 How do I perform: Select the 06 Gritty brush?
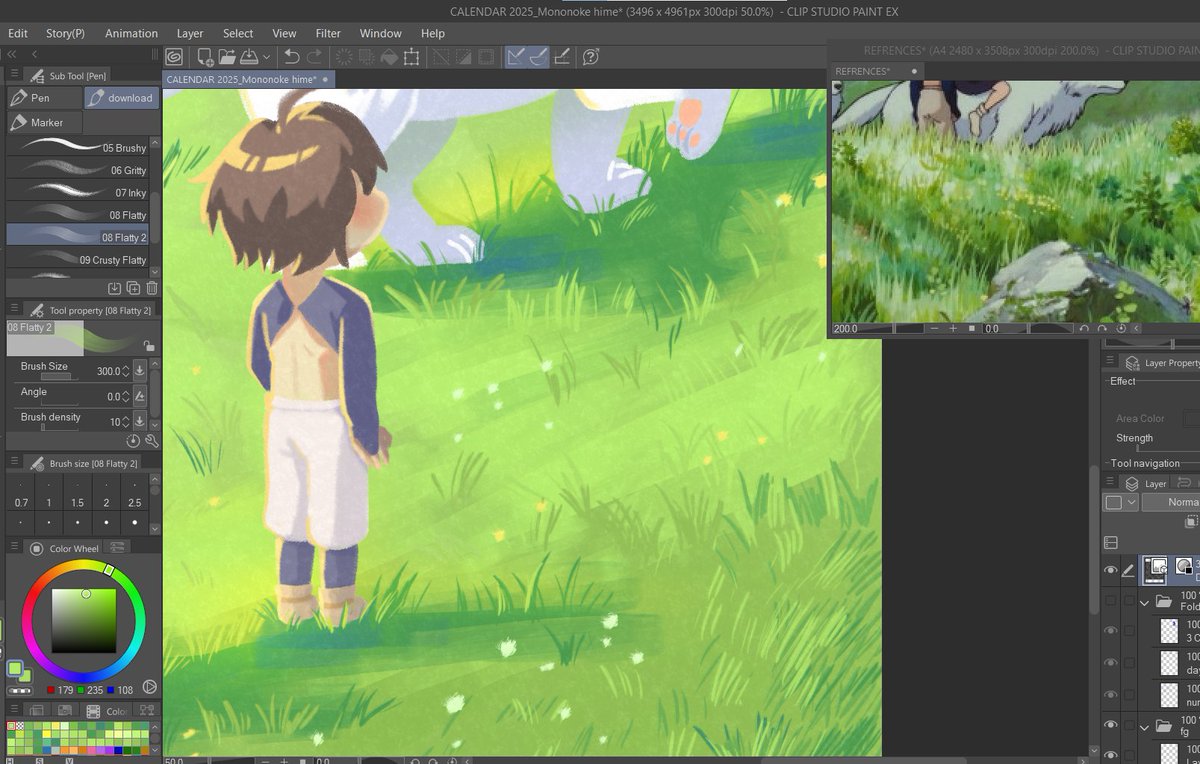[x=77, y=170]
